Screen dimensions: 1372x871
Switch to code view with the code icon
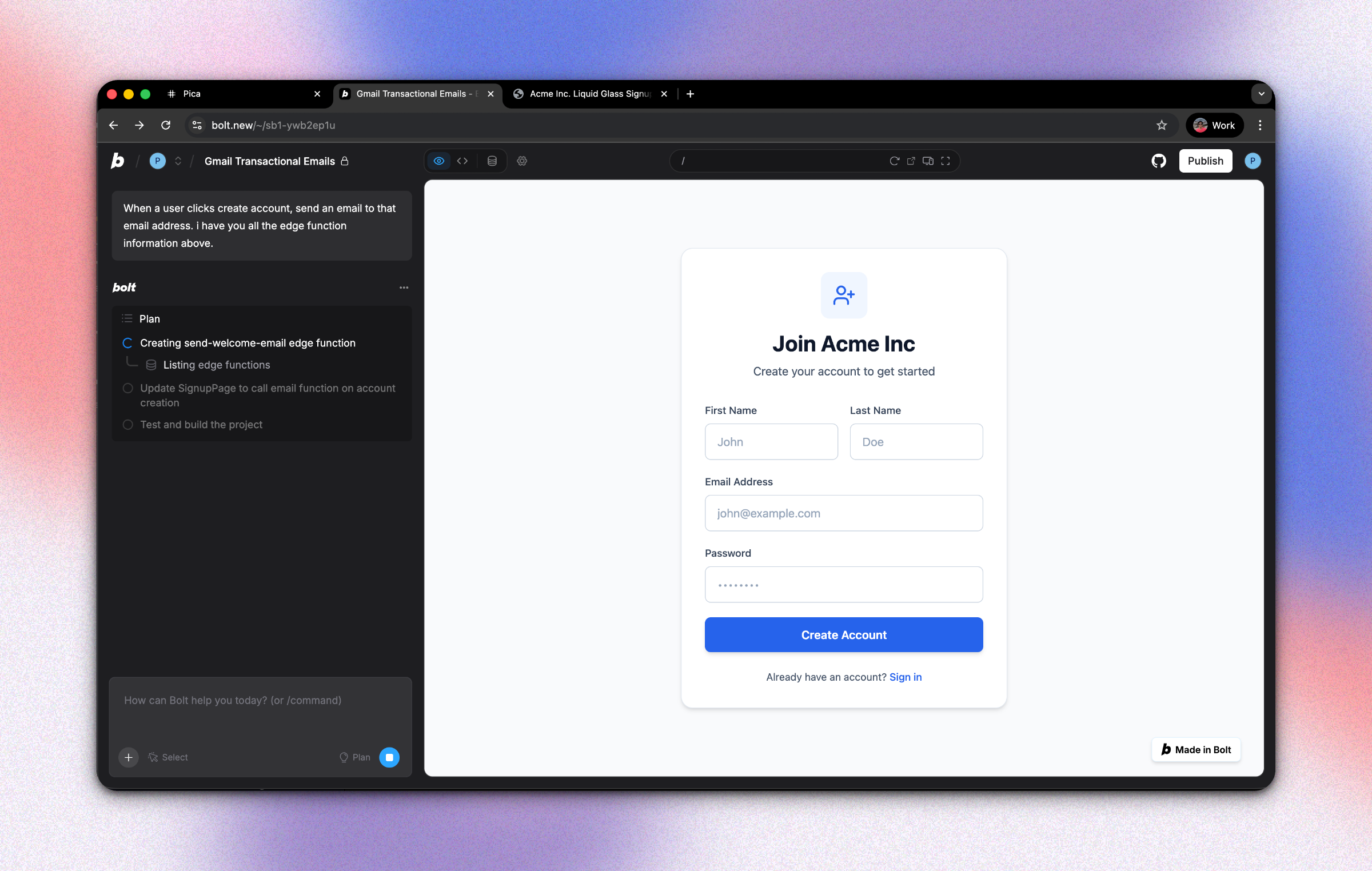[462, 161]
